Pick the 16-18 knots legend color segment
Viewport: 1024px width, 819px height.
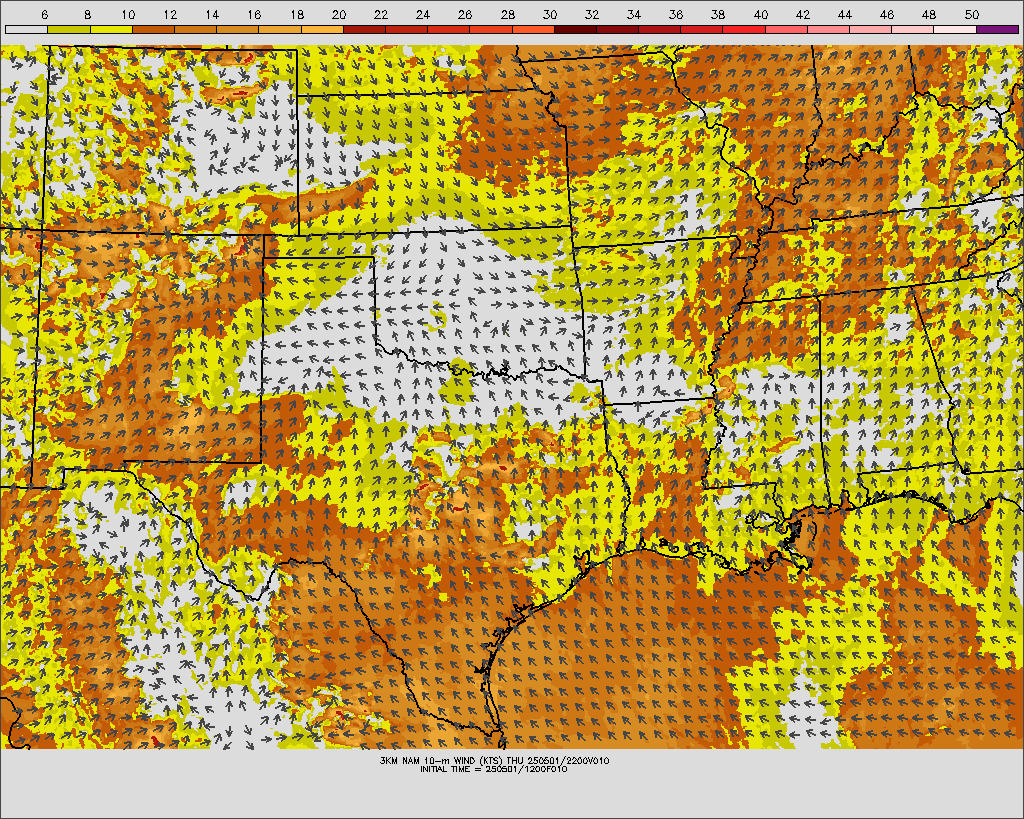(x=280, y=29)
